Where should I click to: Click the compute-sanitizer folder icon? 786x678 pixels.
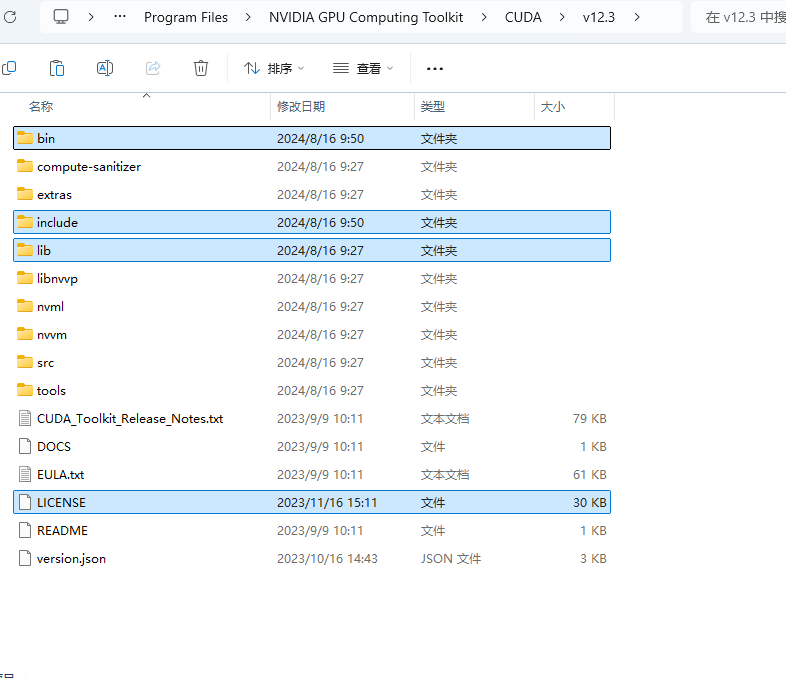coord(26,167)
